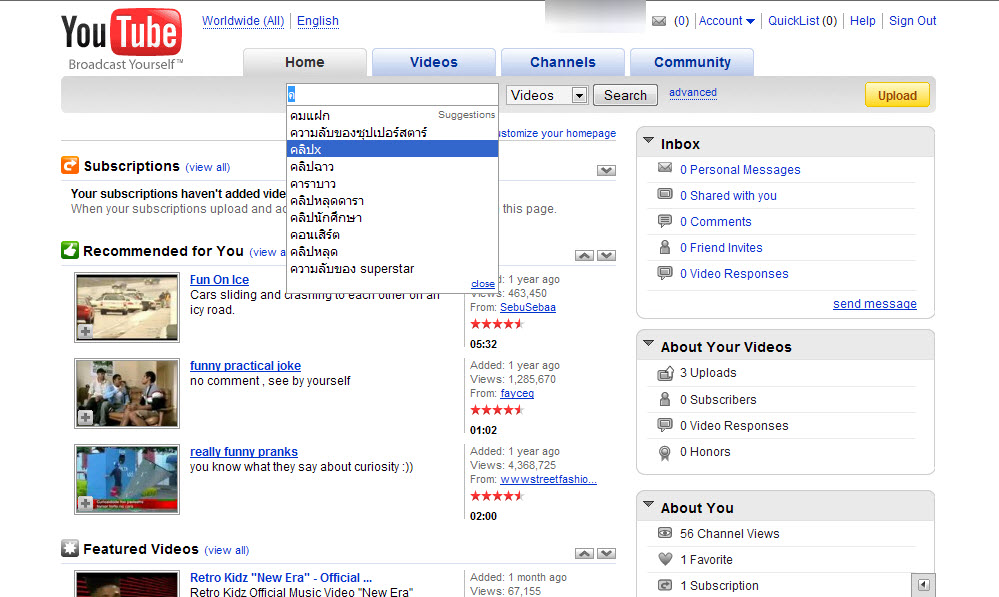The image size is (999, 597).
Task: Click view all next to Subscriptions
Action: (x=208, y=168)
